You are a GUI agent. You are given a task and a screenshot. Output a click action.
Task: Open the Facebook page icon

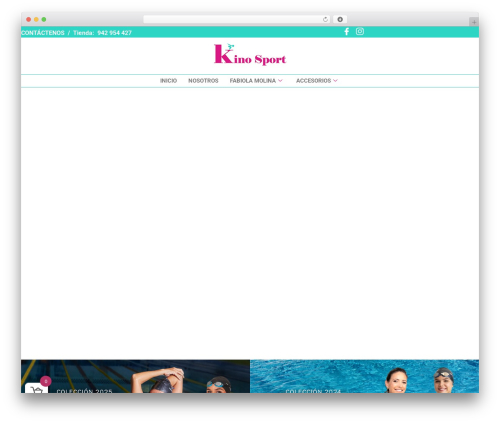pos(347,32)
